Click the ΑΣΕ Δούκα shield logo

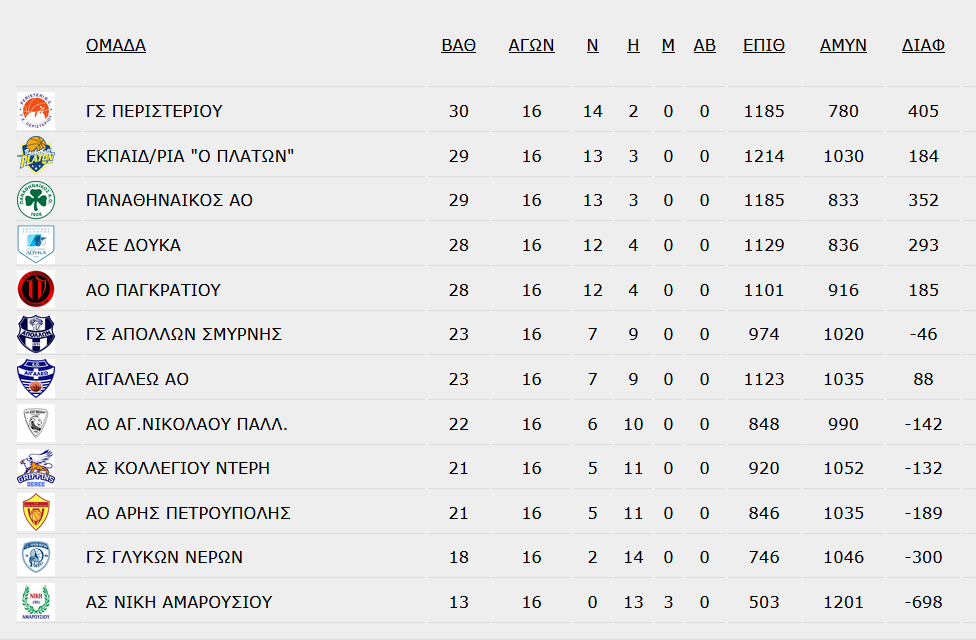coord(36,245)
